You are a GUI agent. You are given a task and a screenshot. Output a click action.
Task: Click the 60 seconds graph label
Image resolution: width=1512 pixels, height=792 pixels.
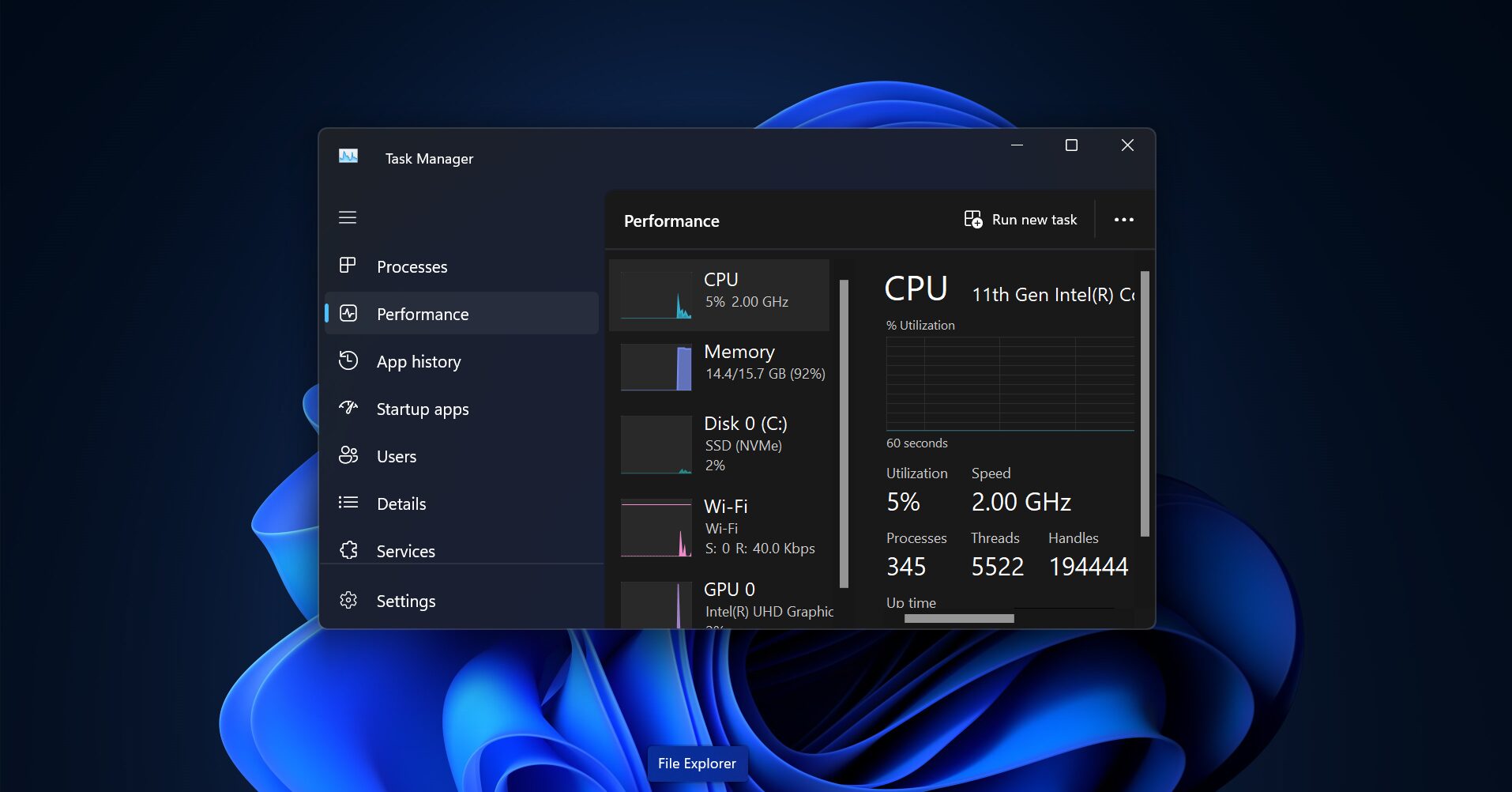click(x=916, y=443)
